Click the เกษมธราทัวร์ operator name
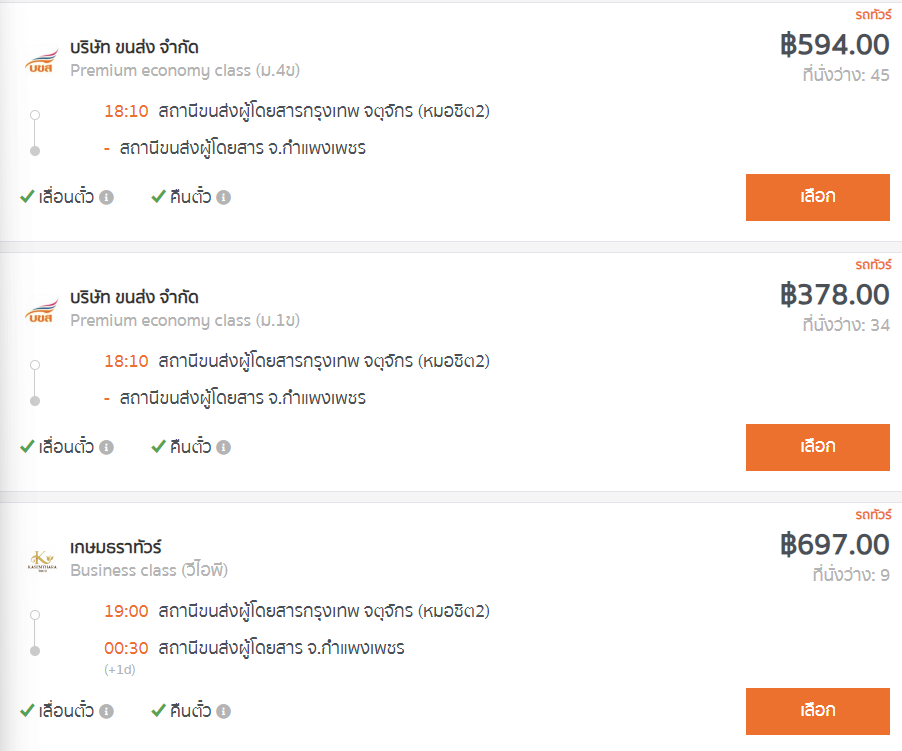Viewport: 902px width, 751px height. pos(116,547)
